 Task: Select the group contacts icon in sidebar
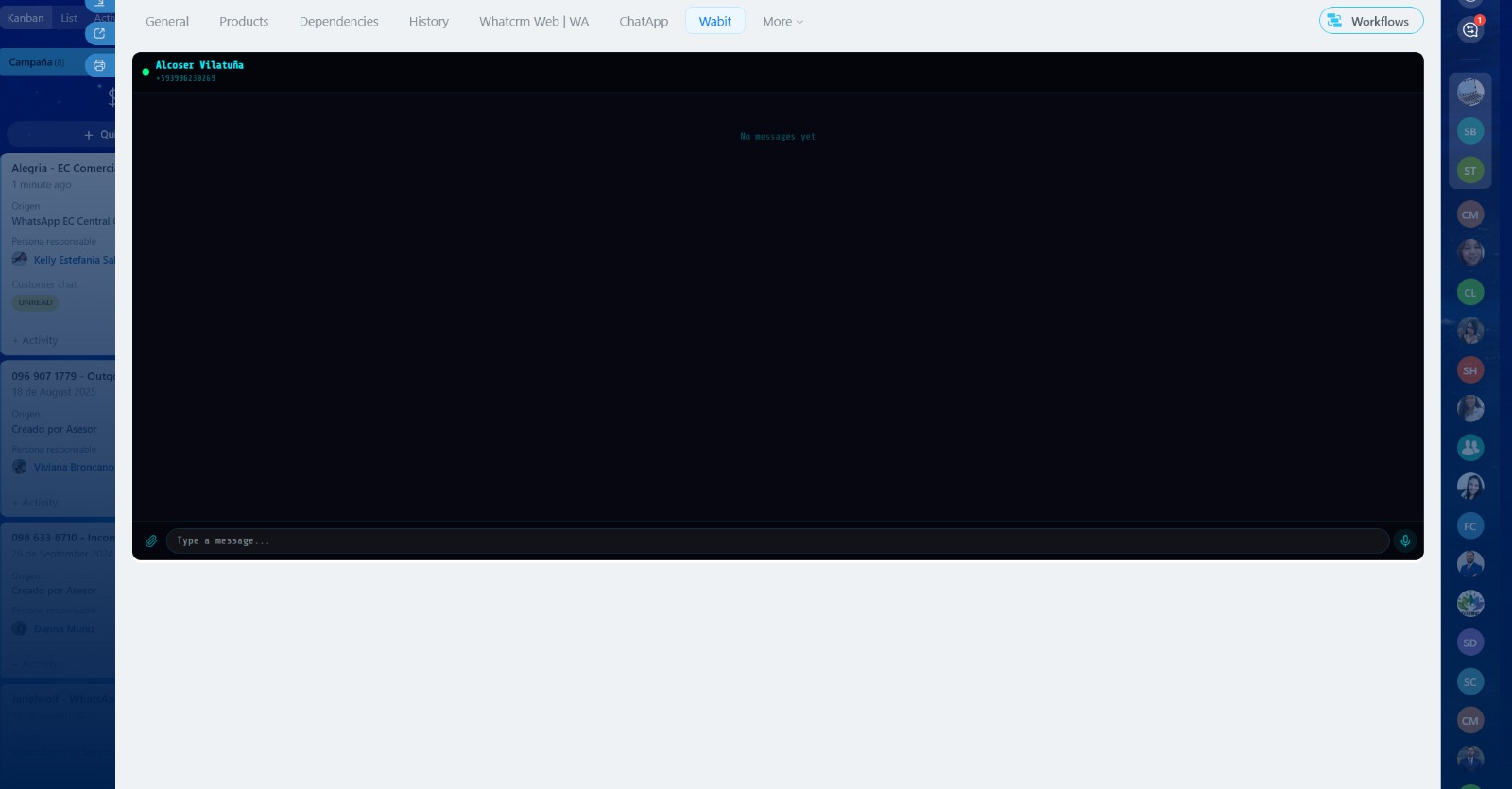[x=1469, y=447]
